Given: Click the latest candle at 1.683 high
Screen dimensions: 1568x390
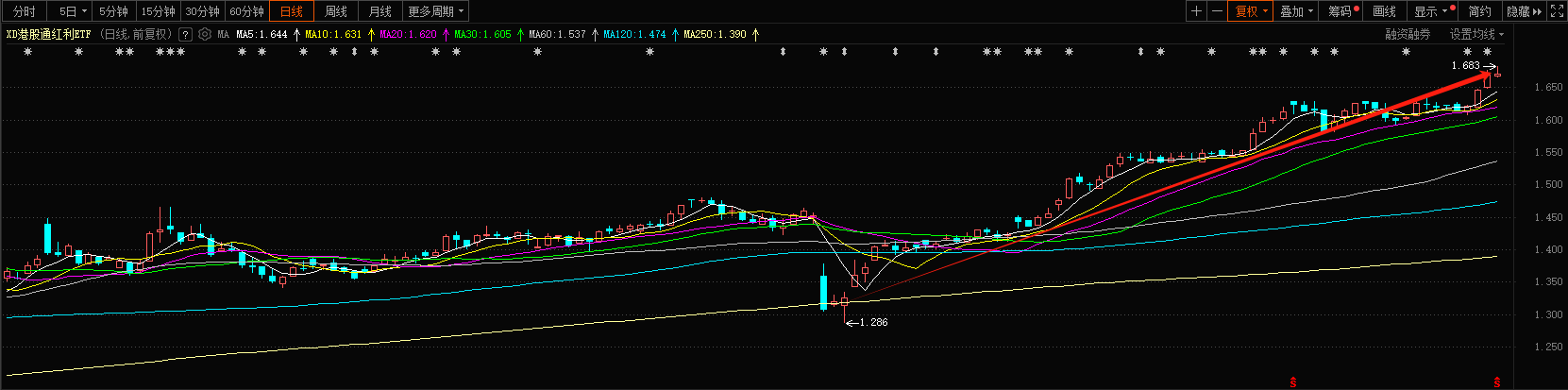Looking at the screenshot, I should click(x=1497, y=74).
